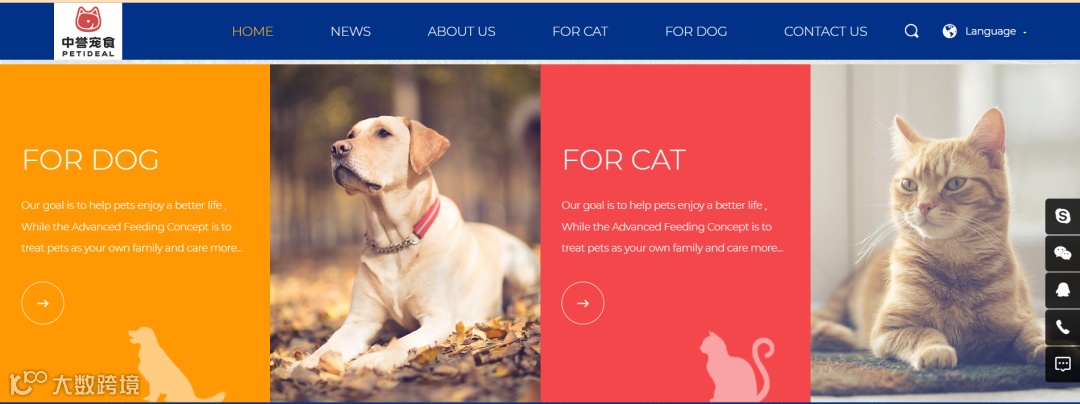Open the ABOUT US menu item
This screenshot has width=1080, height=404.
tap(461, 31)
